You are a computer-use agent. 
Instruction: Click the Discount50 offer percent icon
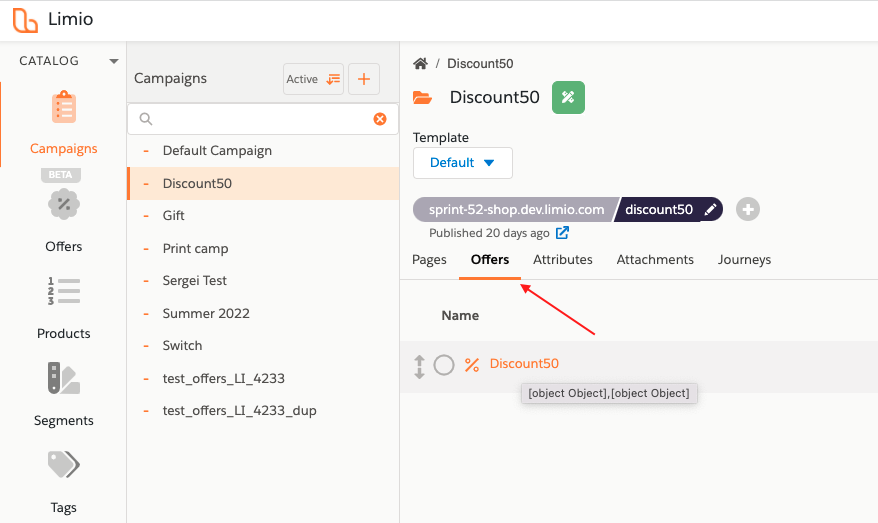(x=472, y=365)
